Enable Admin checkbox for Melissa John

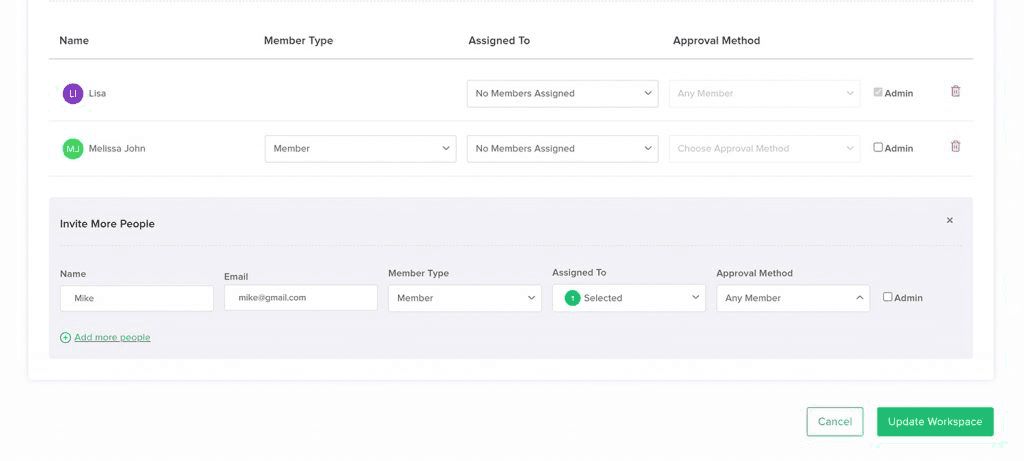point(878,148)
